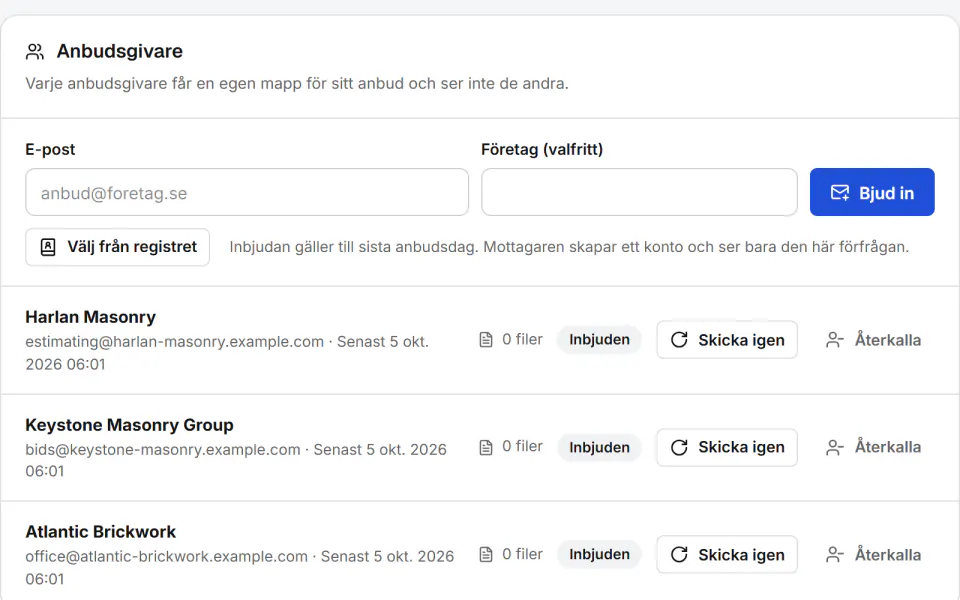Click "0 filer" in Harlan Masonry row
The height and width of the screenshot is (600, 960).
point(522,339)
